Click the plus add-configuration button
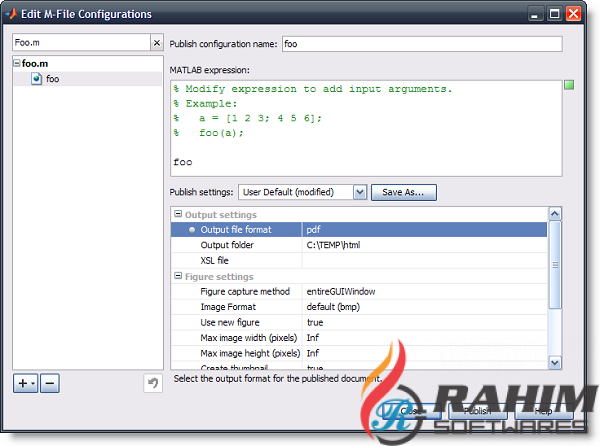 point(23,383)
